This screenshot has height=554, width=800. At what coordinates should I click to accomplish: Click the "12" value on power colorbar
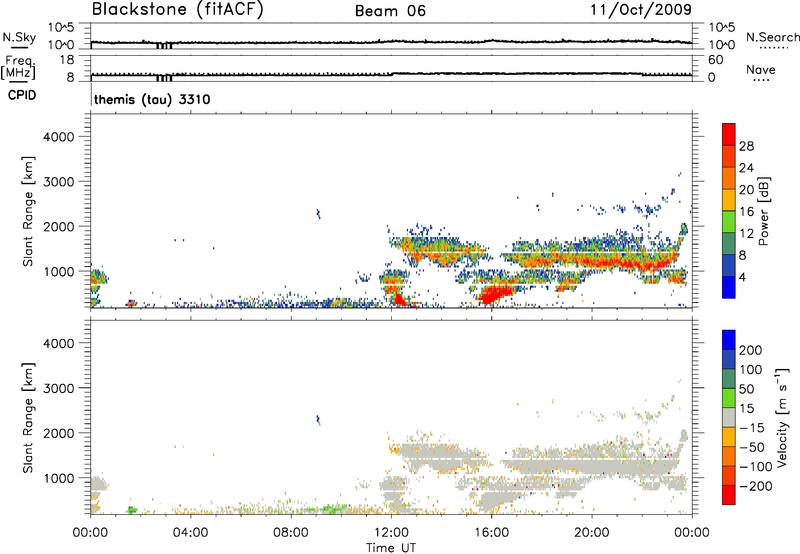pos(746,234)
